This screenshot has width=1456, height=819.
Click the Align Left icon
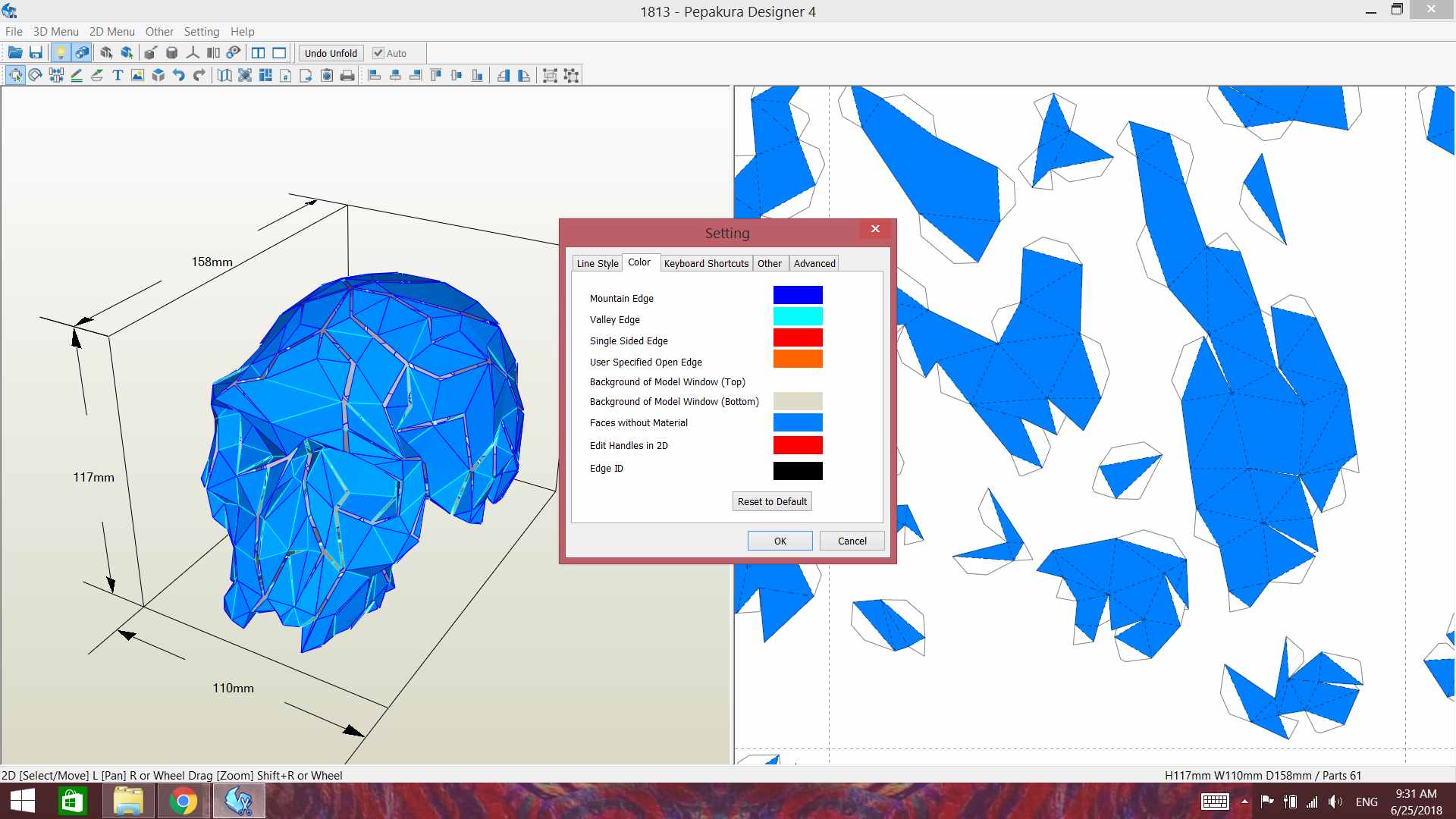[374, 75]
